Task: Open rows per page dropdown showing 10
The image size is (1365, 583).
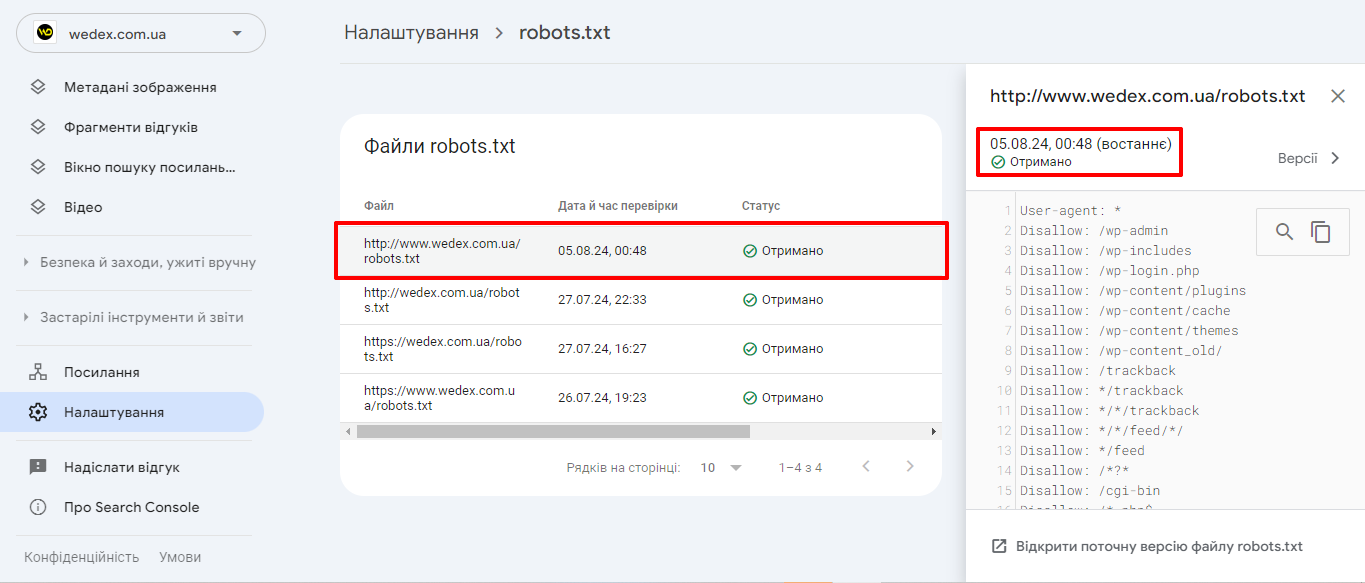Action: pyautogui.click(x=721, y=467)
